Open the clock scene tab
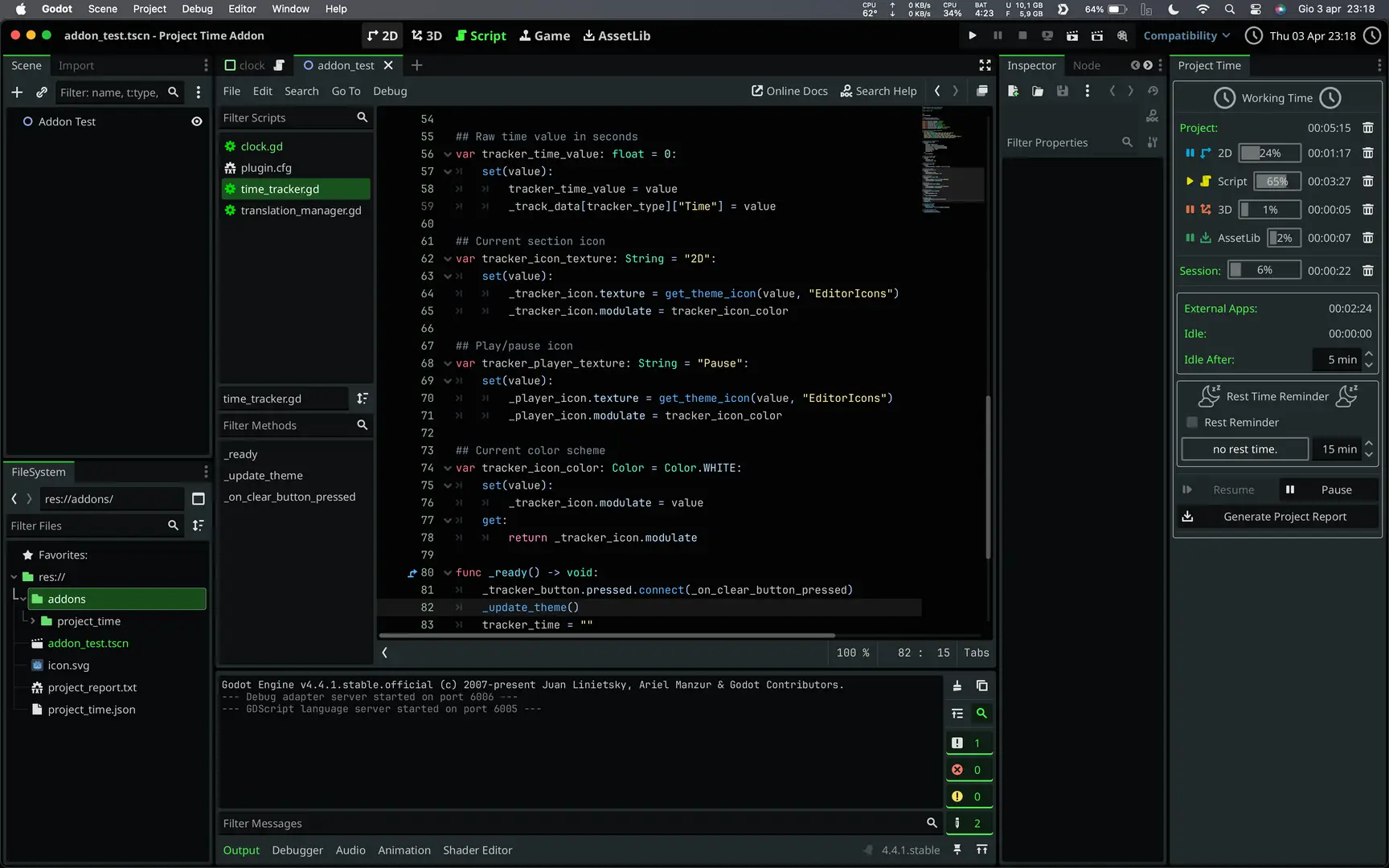The image size is (1389, 868). (252, 65)
